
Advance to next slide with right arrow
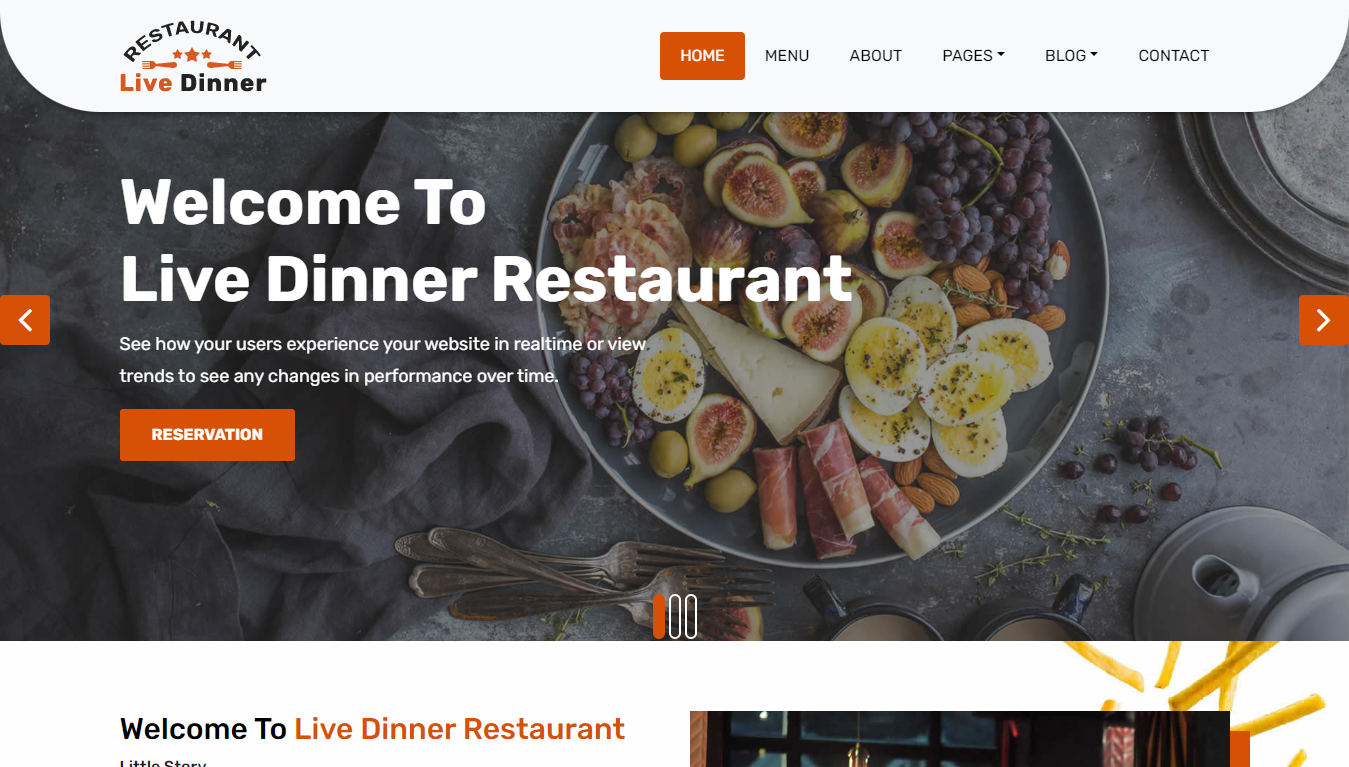(x=1323, y=320)
